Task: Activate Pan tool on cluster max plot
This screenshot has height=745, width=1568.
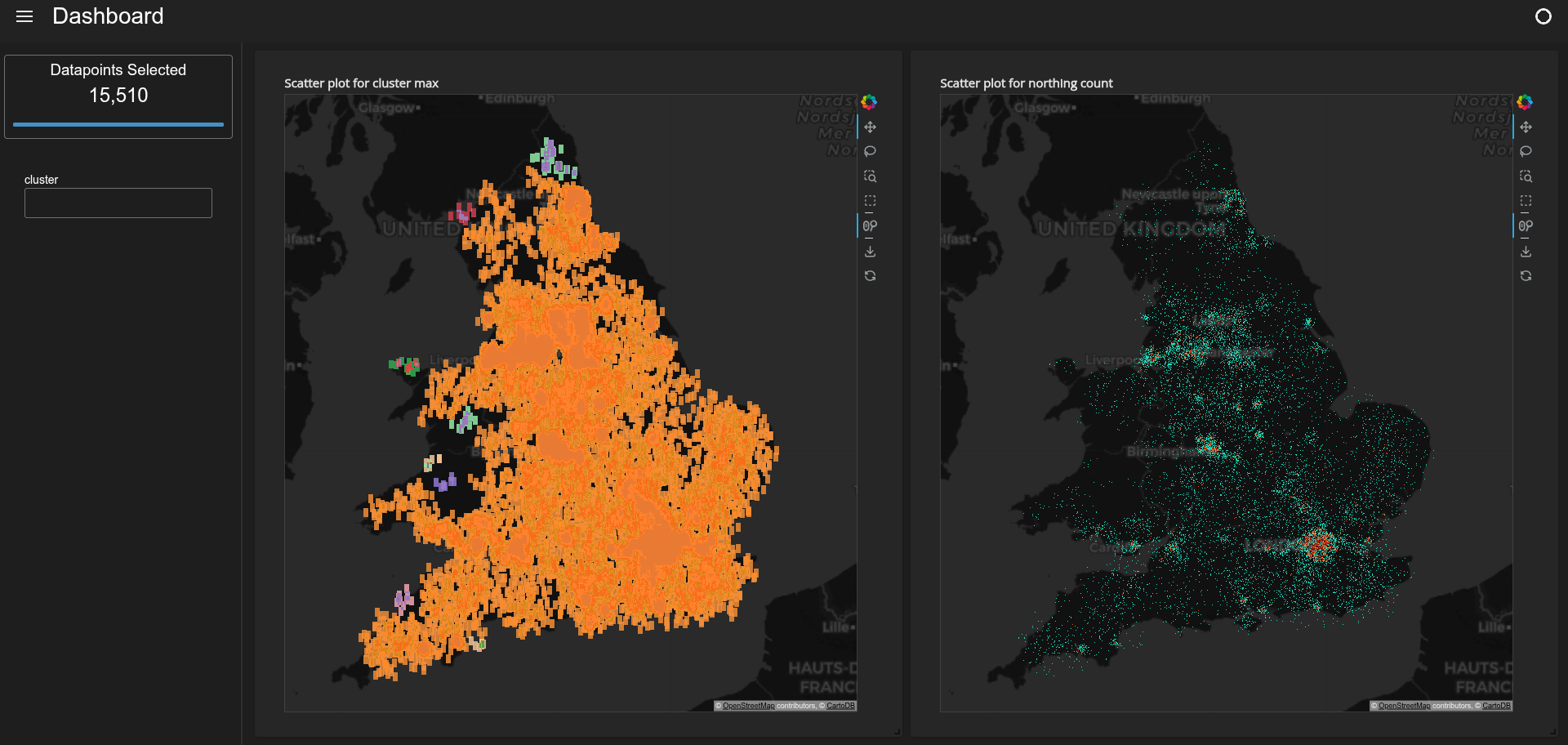Action: click(x=870, y=127)
